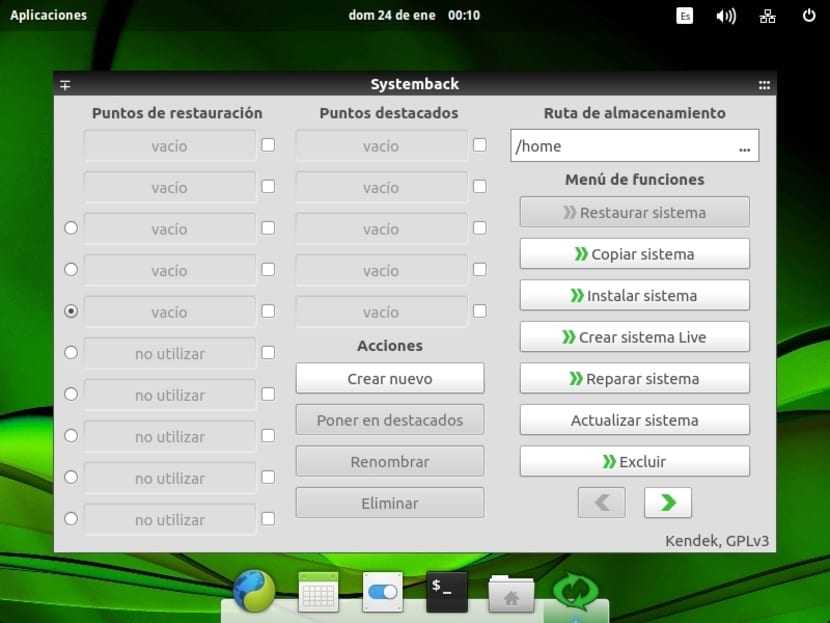Tick the first restore point checkbox
This screenshot has height=623, width=830.
coord(268,145)
